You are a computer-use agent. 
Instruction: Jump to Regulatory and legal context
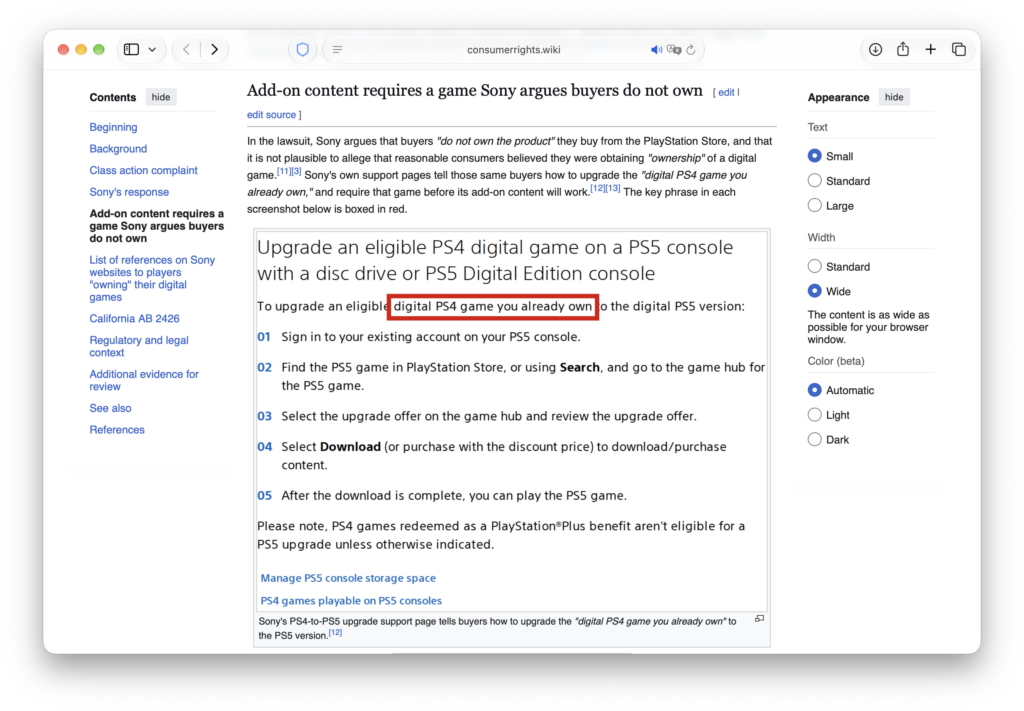[x=138, y=346]
